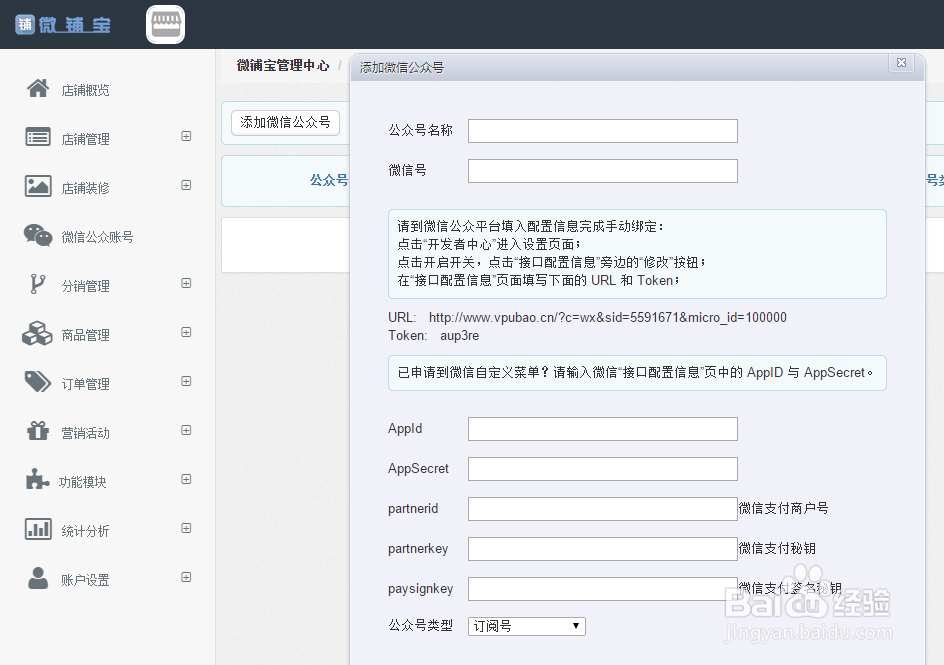Focus the partnerid input field

pyautogui.click(x=603, y=509)
